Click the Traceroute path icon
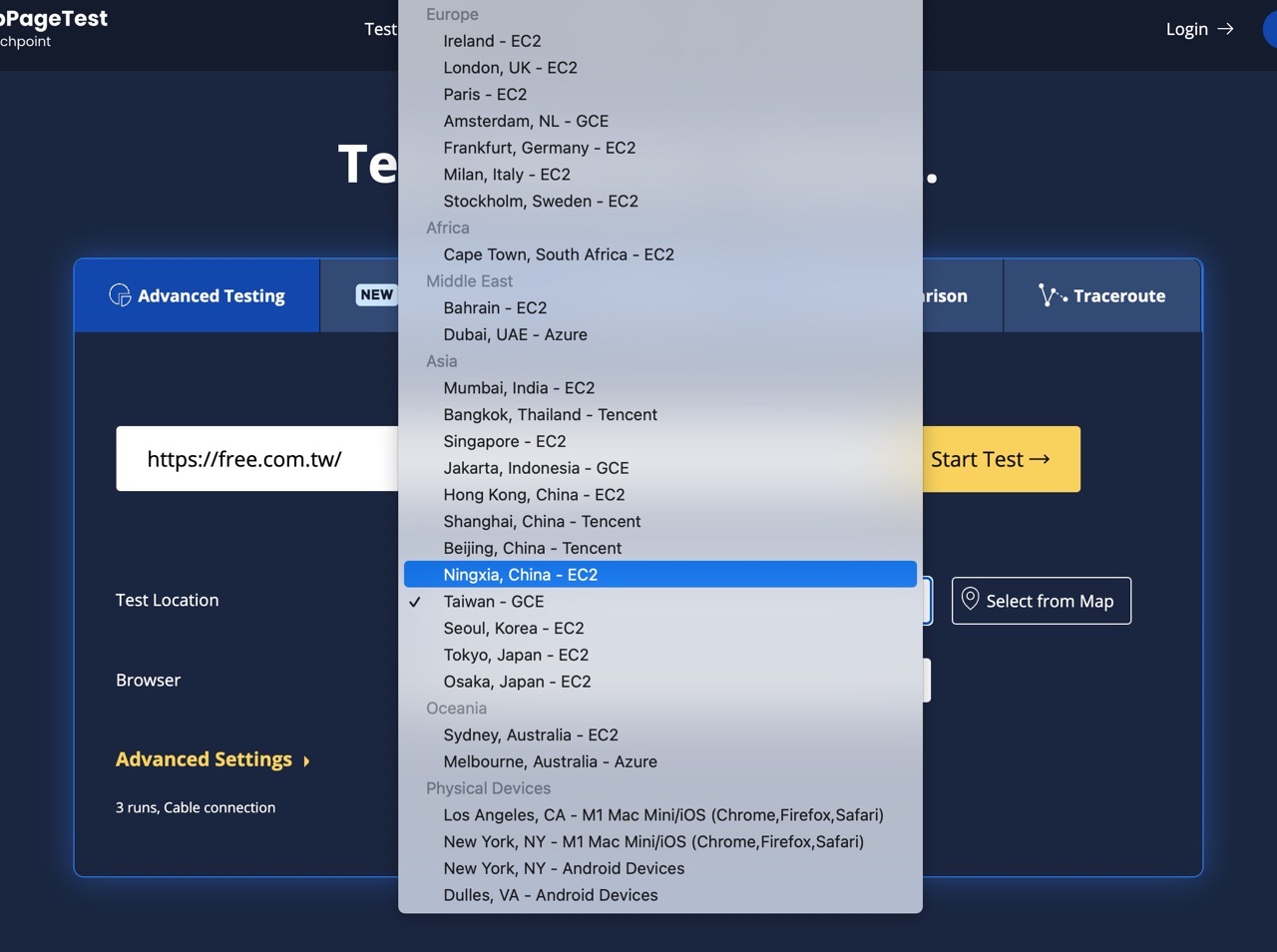The width and height of the screenshot is (1277, 952). point(1053,295)
